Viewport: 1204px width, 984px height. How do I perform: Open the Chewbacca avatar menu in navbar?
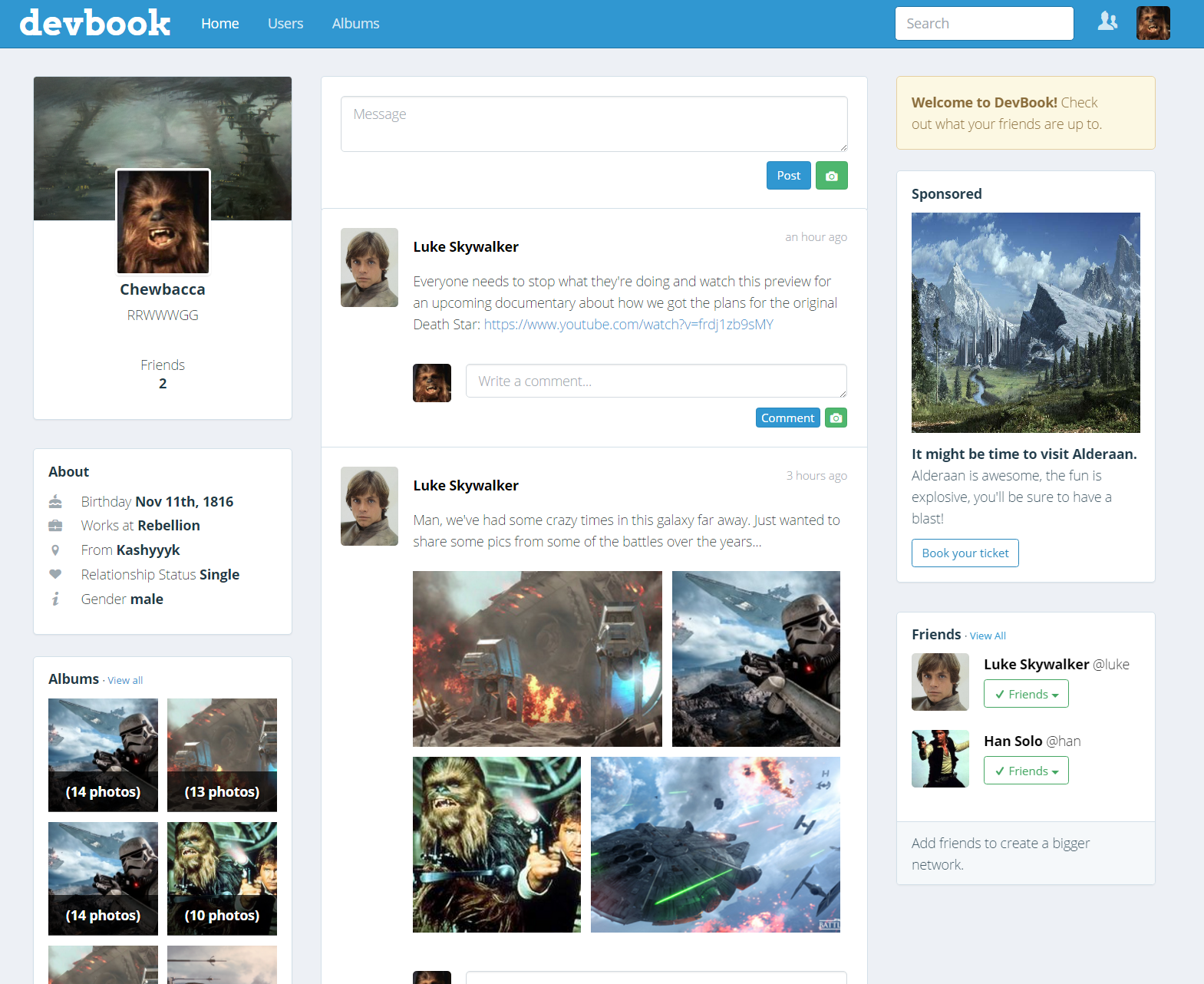(1153, 23)
